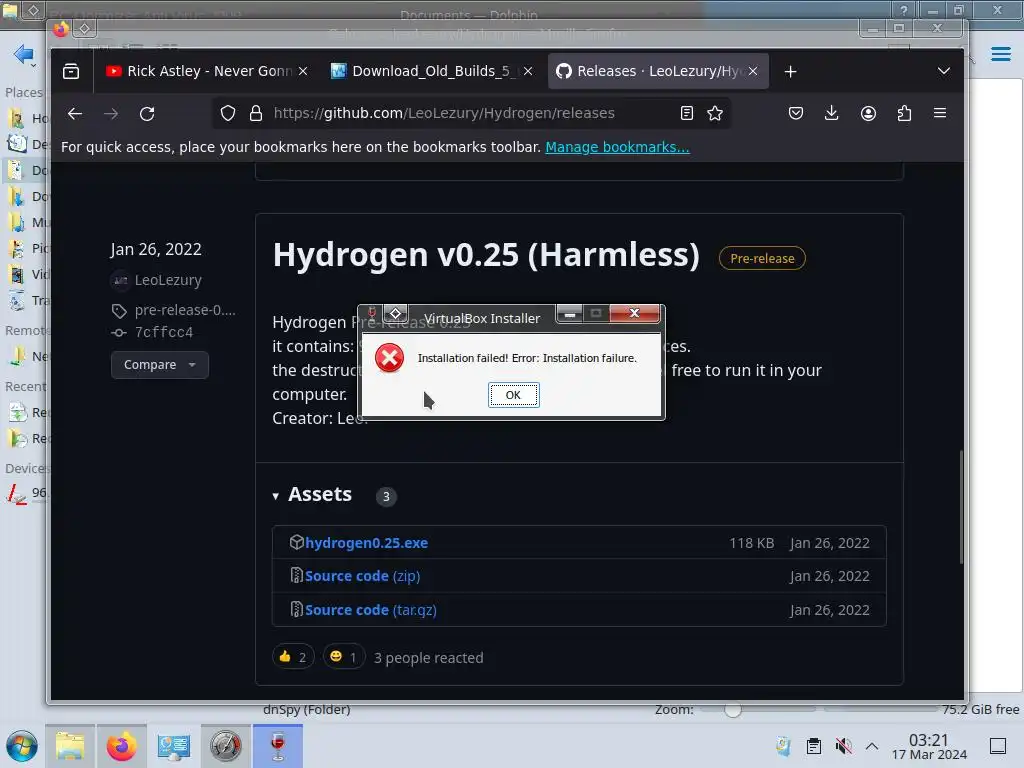Collapse the Assets section triangle

(276, 496)
